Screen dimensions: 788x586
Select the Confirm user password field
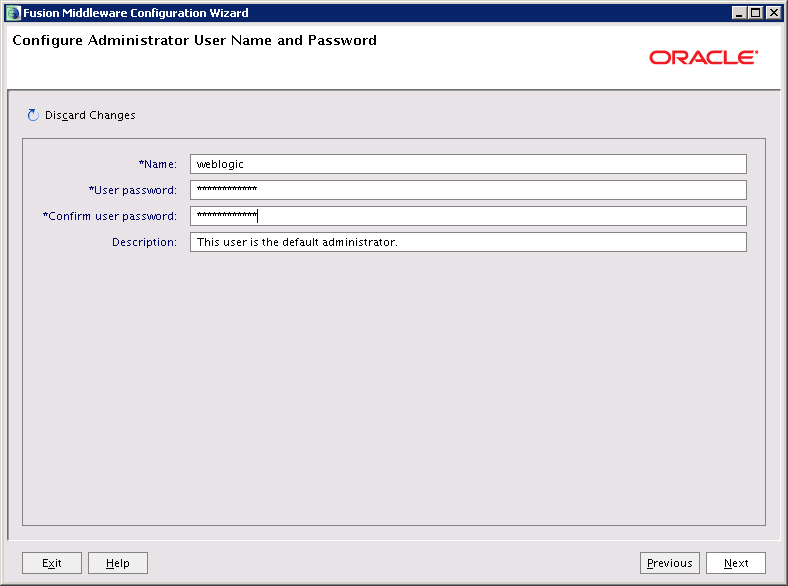(467, 216)
